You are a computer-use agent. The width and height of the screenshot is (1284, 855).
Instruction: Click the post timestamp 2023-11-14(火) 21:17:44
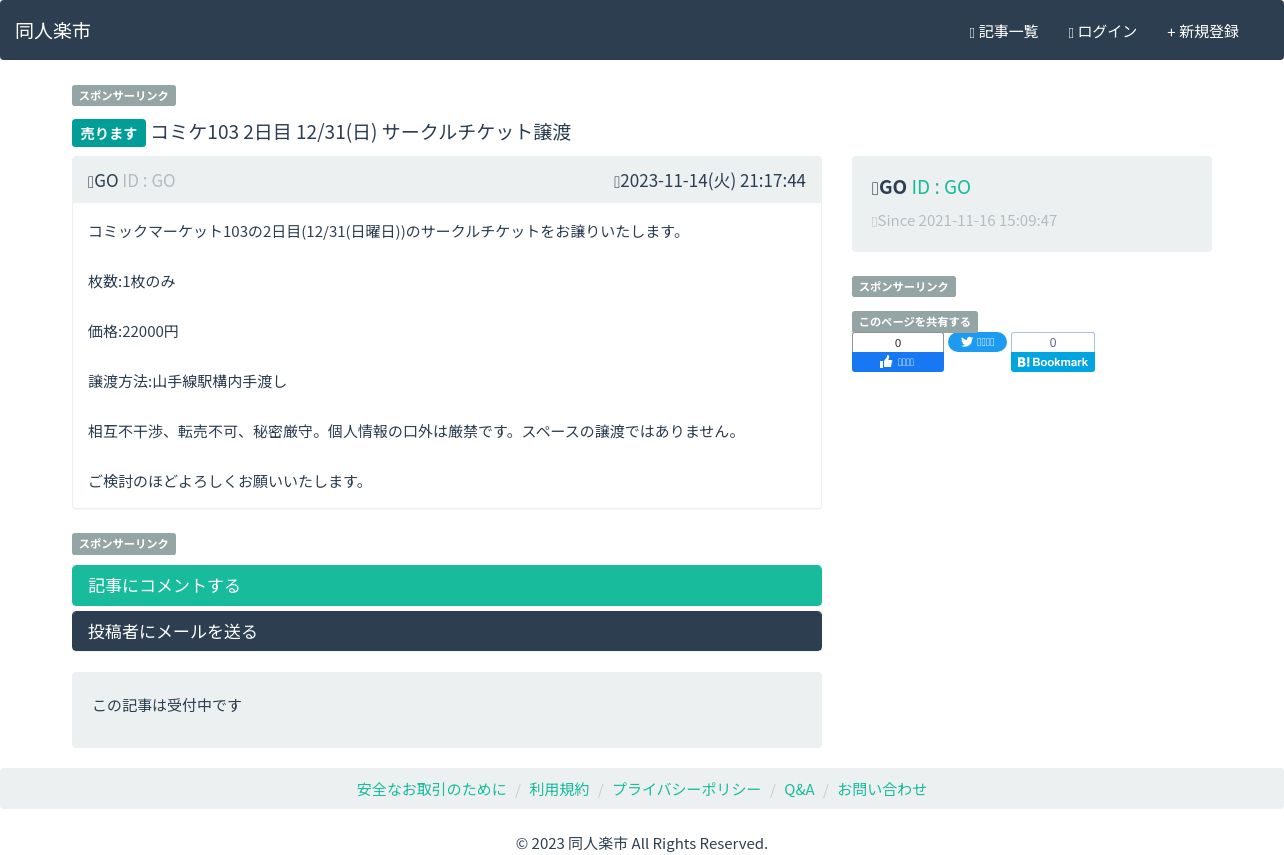tap(710, 181)
